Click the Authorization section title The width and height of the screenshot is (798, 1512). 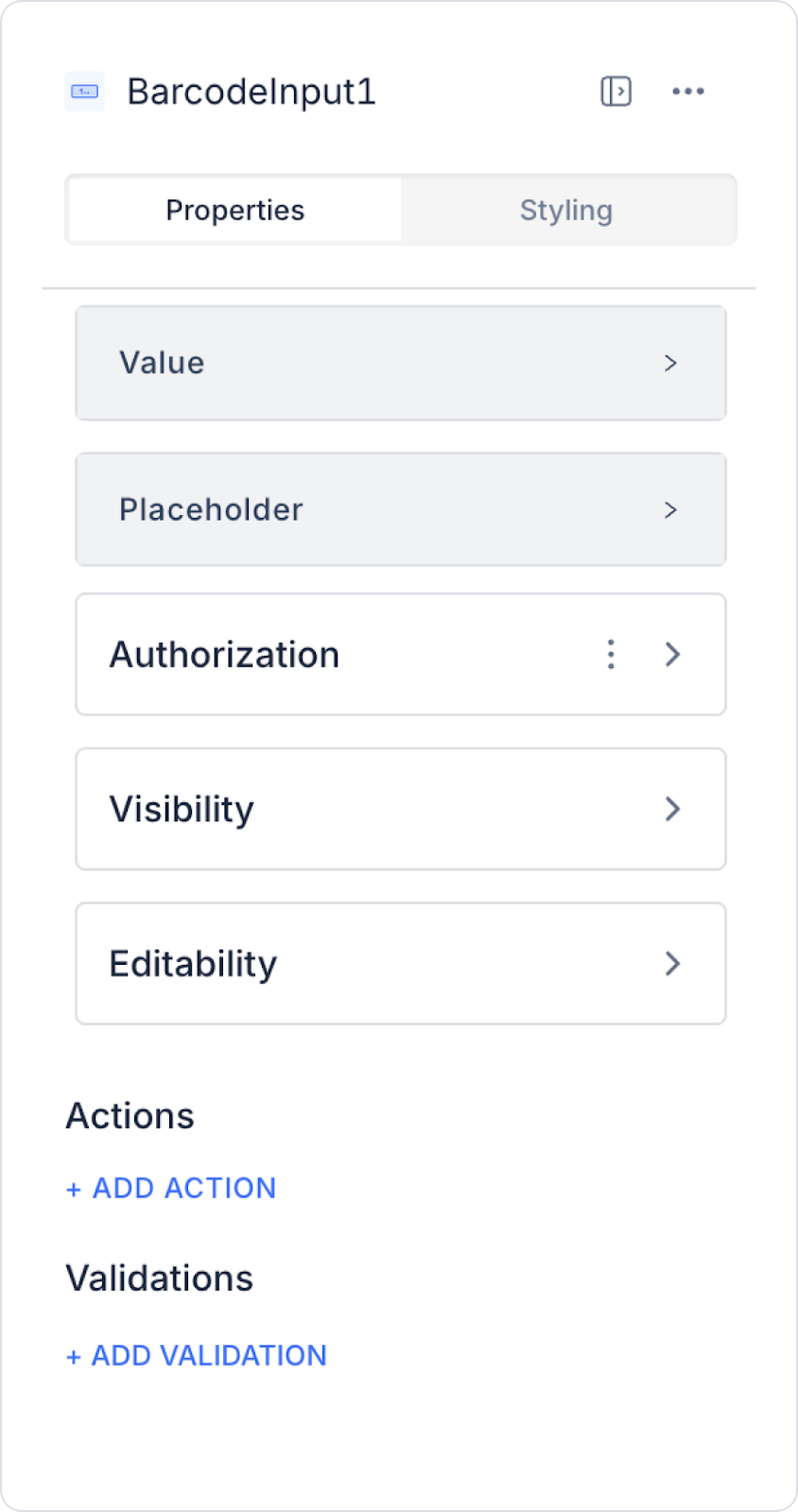click(224, 654)
